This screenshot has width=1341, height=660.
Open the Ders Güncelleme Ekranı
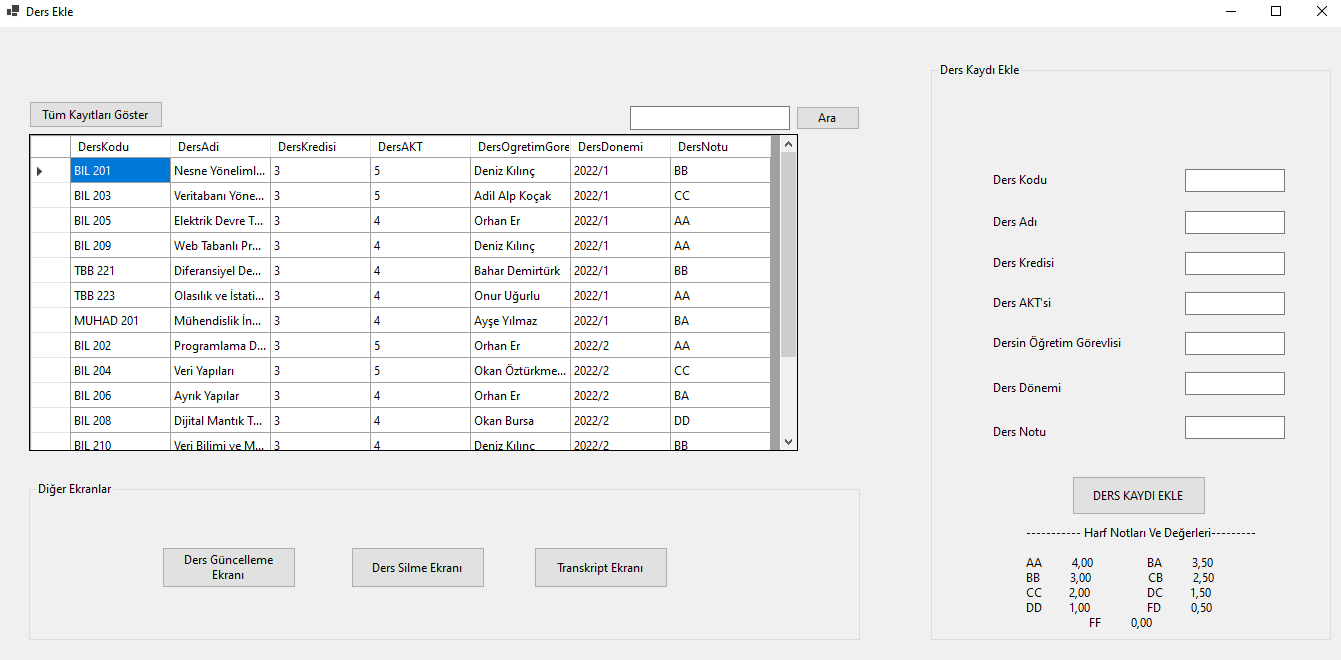click(x=229, y=567)
